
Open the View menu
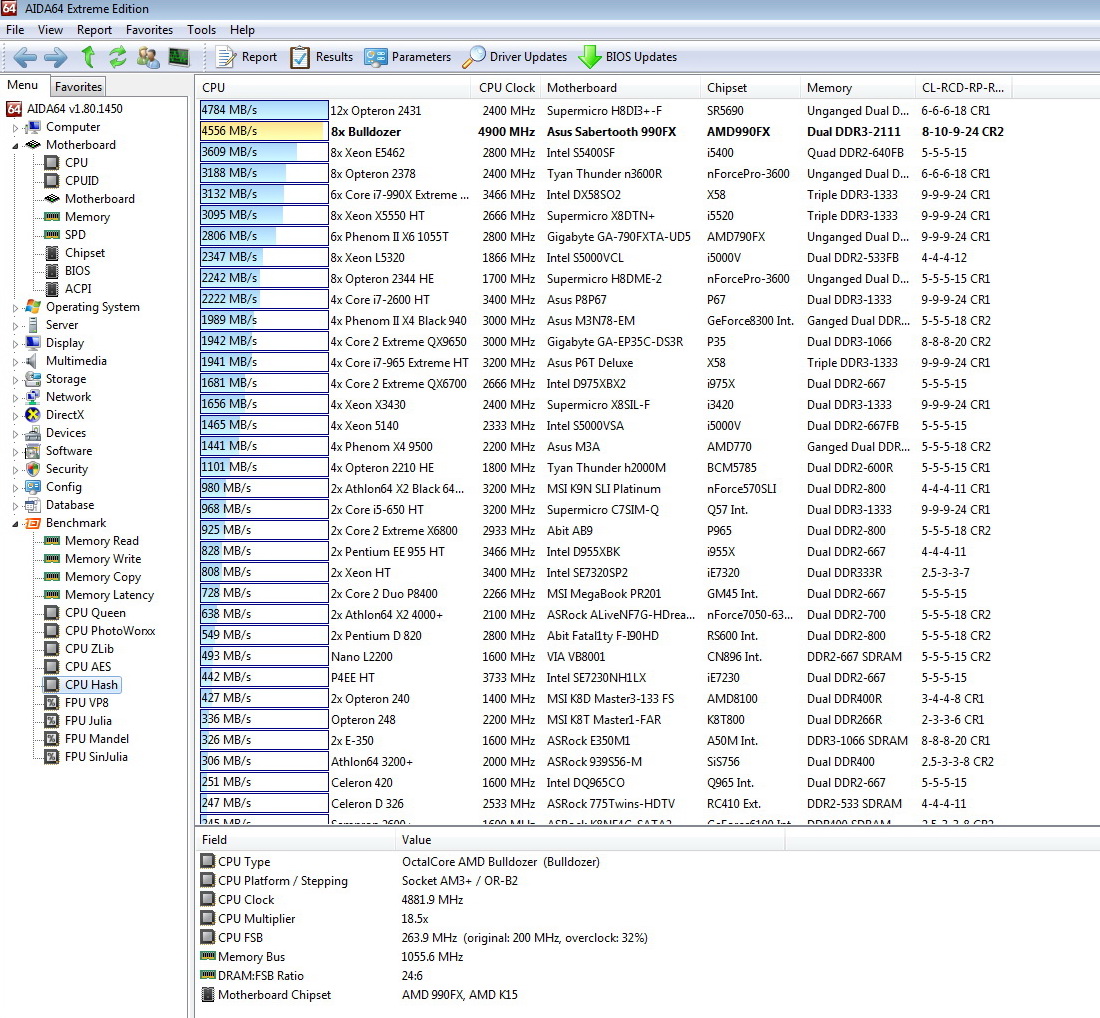click(x=50, y=29)
